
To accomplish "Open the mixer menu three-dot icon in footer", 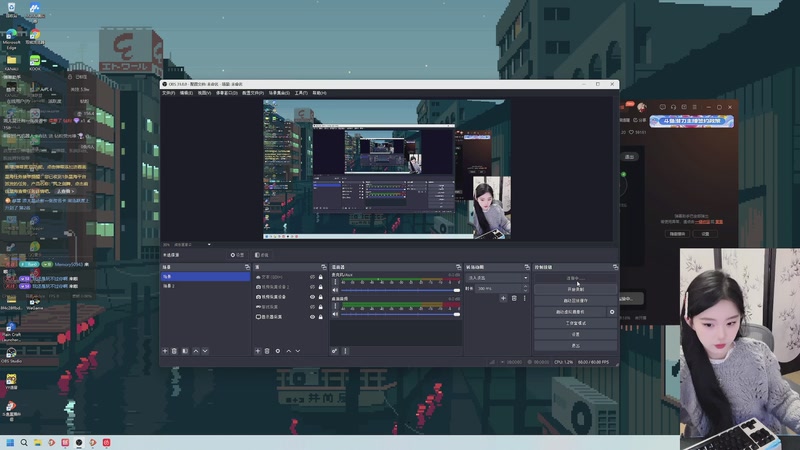I will click(345, 351).
